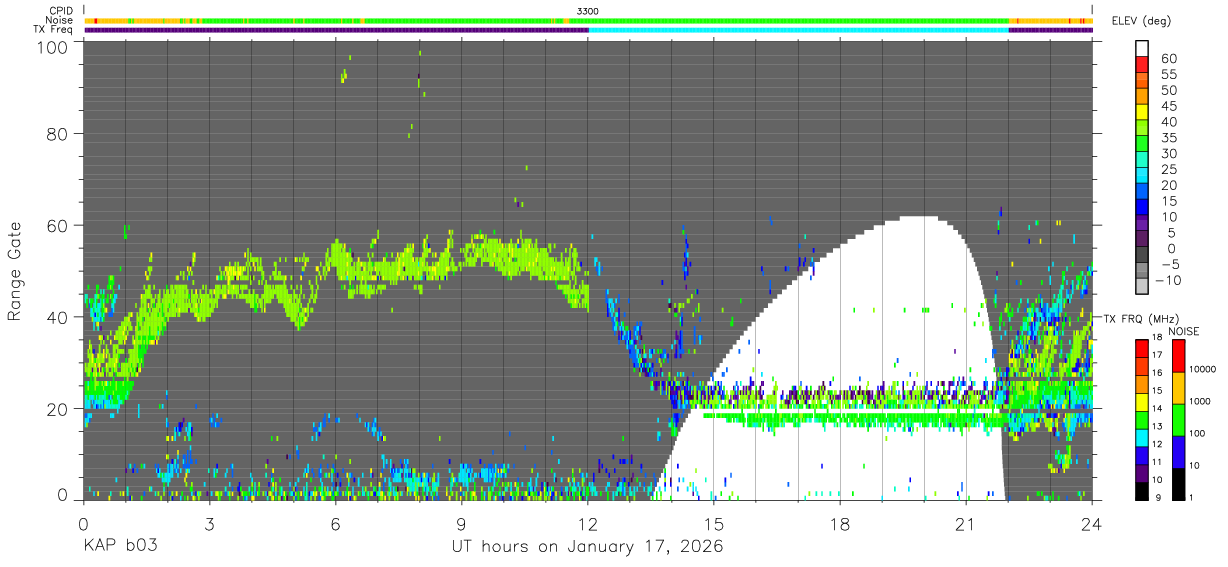Click the Noise row label

click(x=60, y=20)
